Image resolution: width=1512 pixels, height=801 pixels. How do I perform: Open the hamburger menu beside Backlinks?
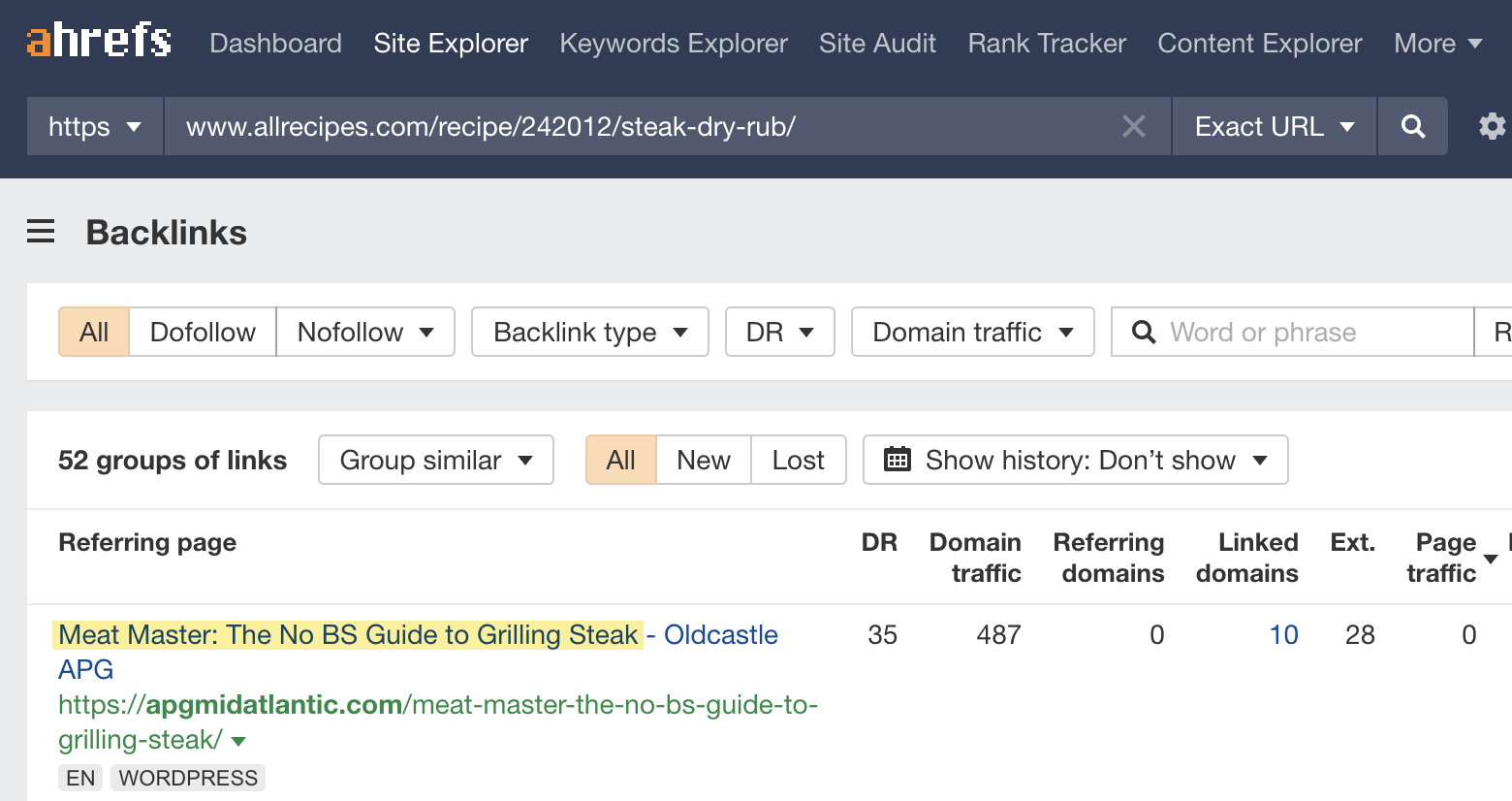[x=40, y=231]
